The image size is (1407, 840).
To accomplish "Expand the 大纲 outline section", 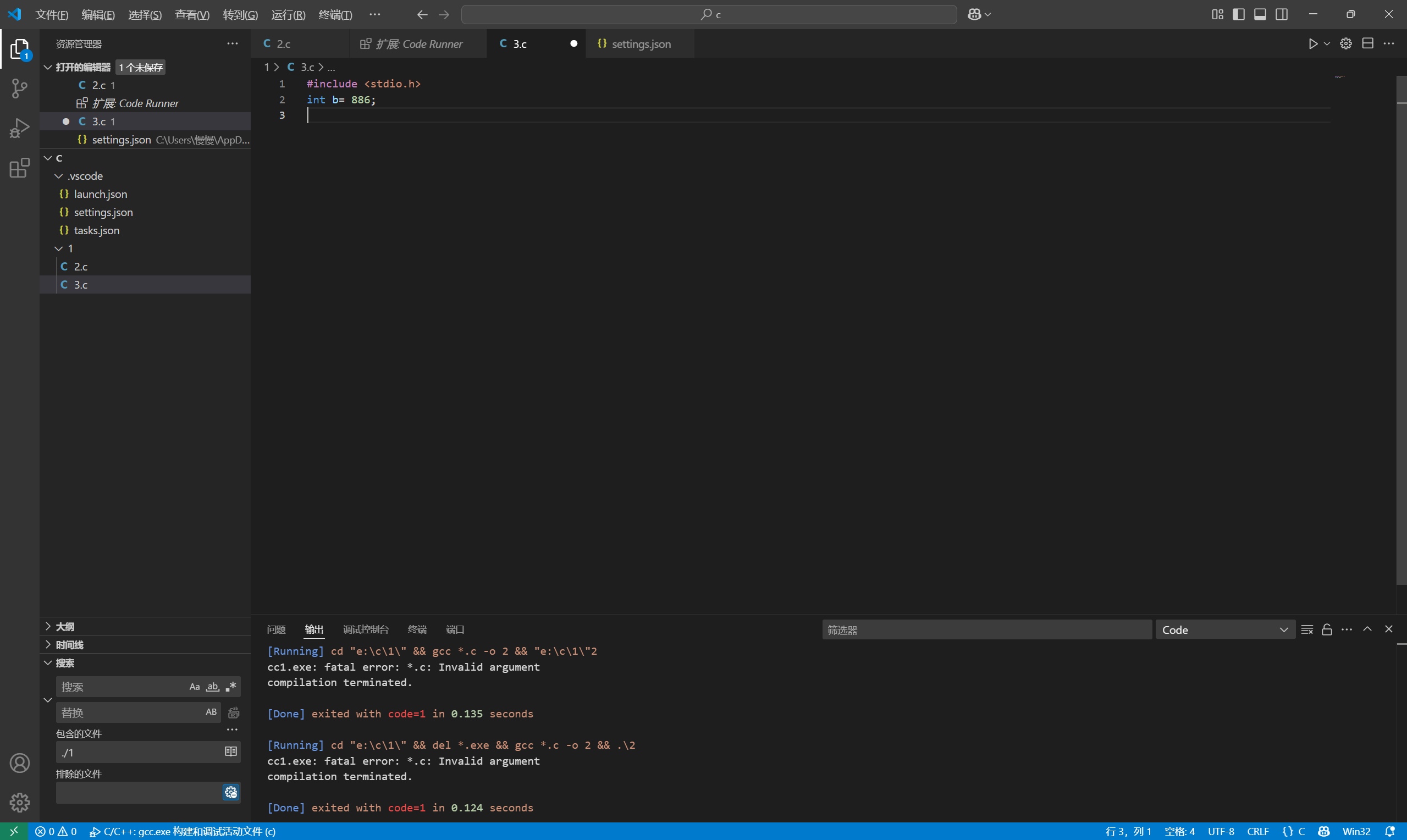I will click(x=64, y=627).
